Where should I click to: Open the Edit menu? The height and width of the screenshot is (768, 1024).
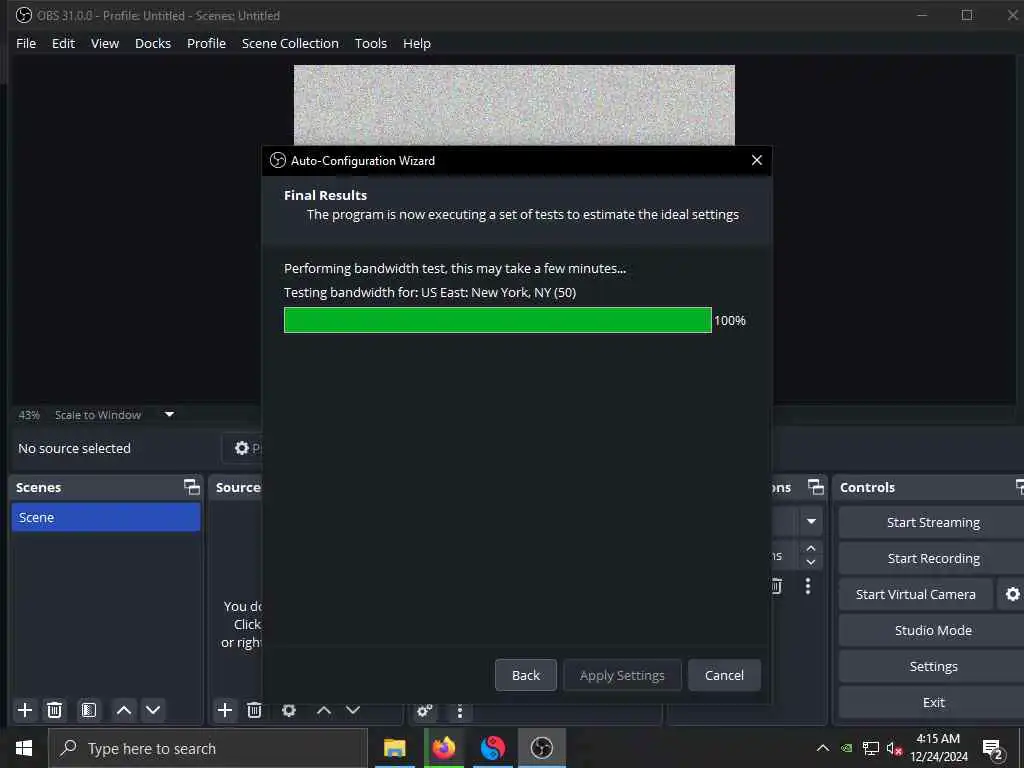(63, 43)
